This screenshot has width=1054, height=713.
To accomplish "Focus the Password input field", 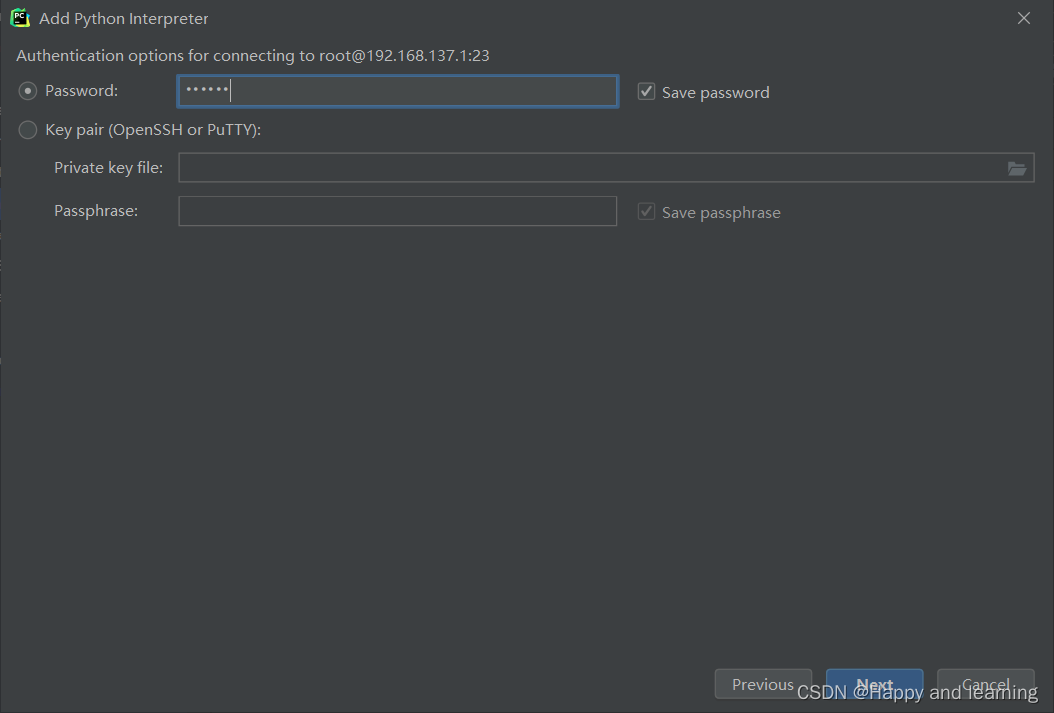I will pos(397,91).
